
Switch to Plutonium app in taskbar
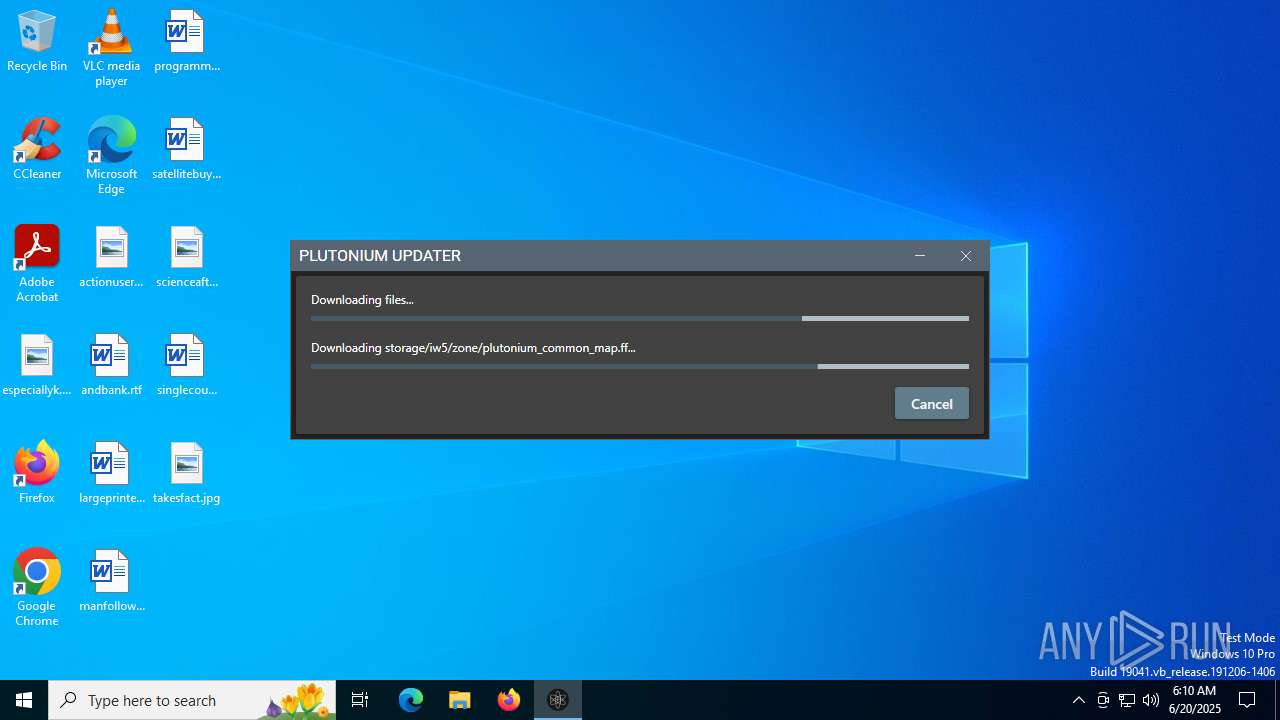[558, 700]
